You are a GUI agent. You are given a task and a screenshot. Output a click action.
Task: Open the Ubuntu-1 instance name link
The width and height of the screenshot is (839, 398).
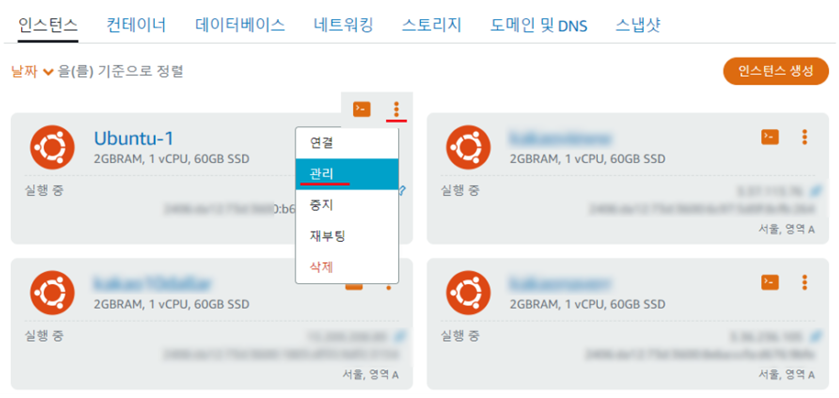point(134,139)
